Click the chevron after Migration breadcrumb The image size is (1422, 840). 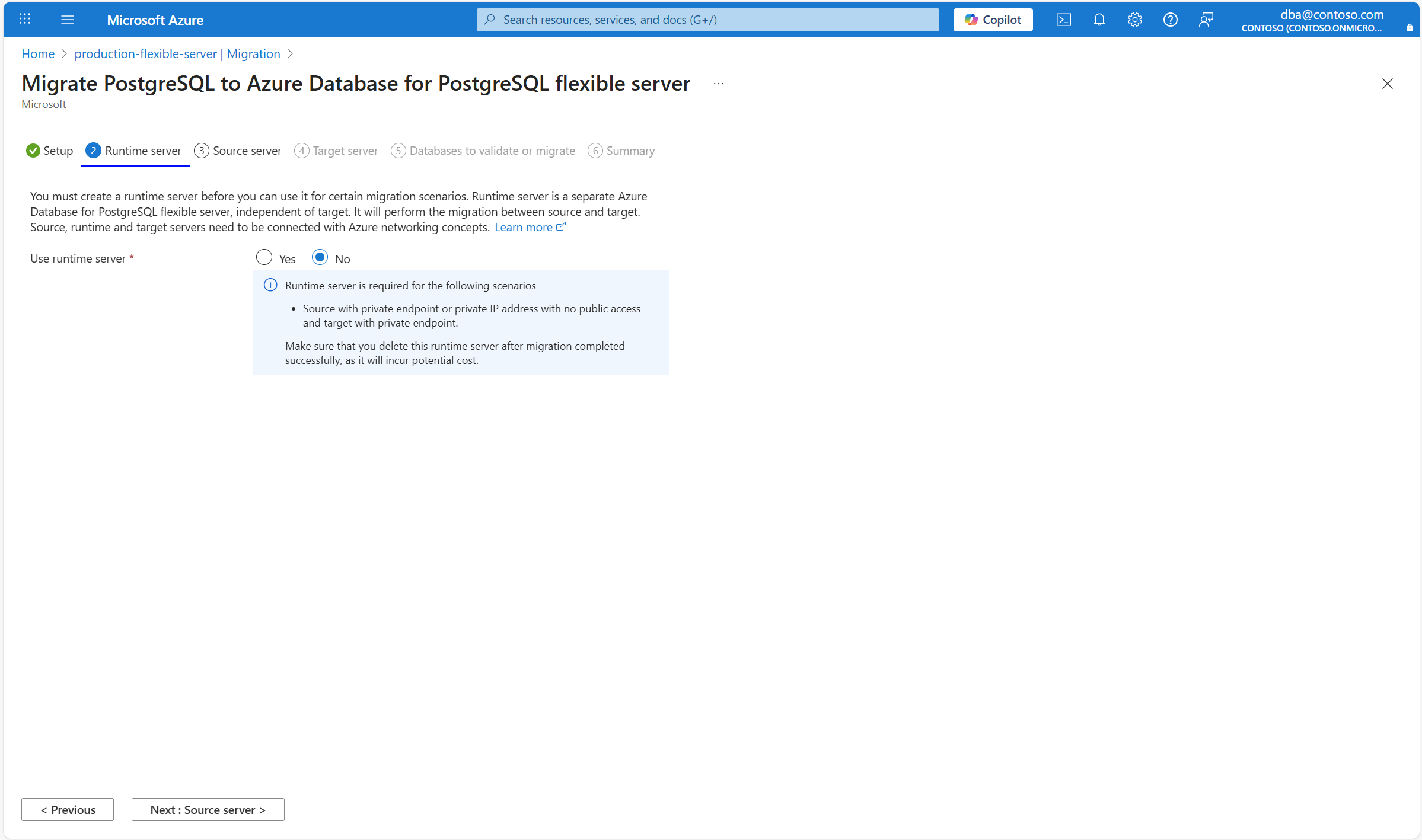click(x=290, y=54)
